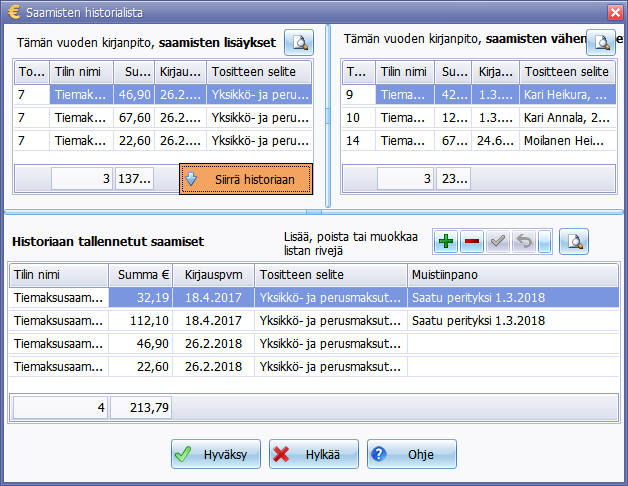Open help with the Ohje button
The image size is (628, 486).
412,454
